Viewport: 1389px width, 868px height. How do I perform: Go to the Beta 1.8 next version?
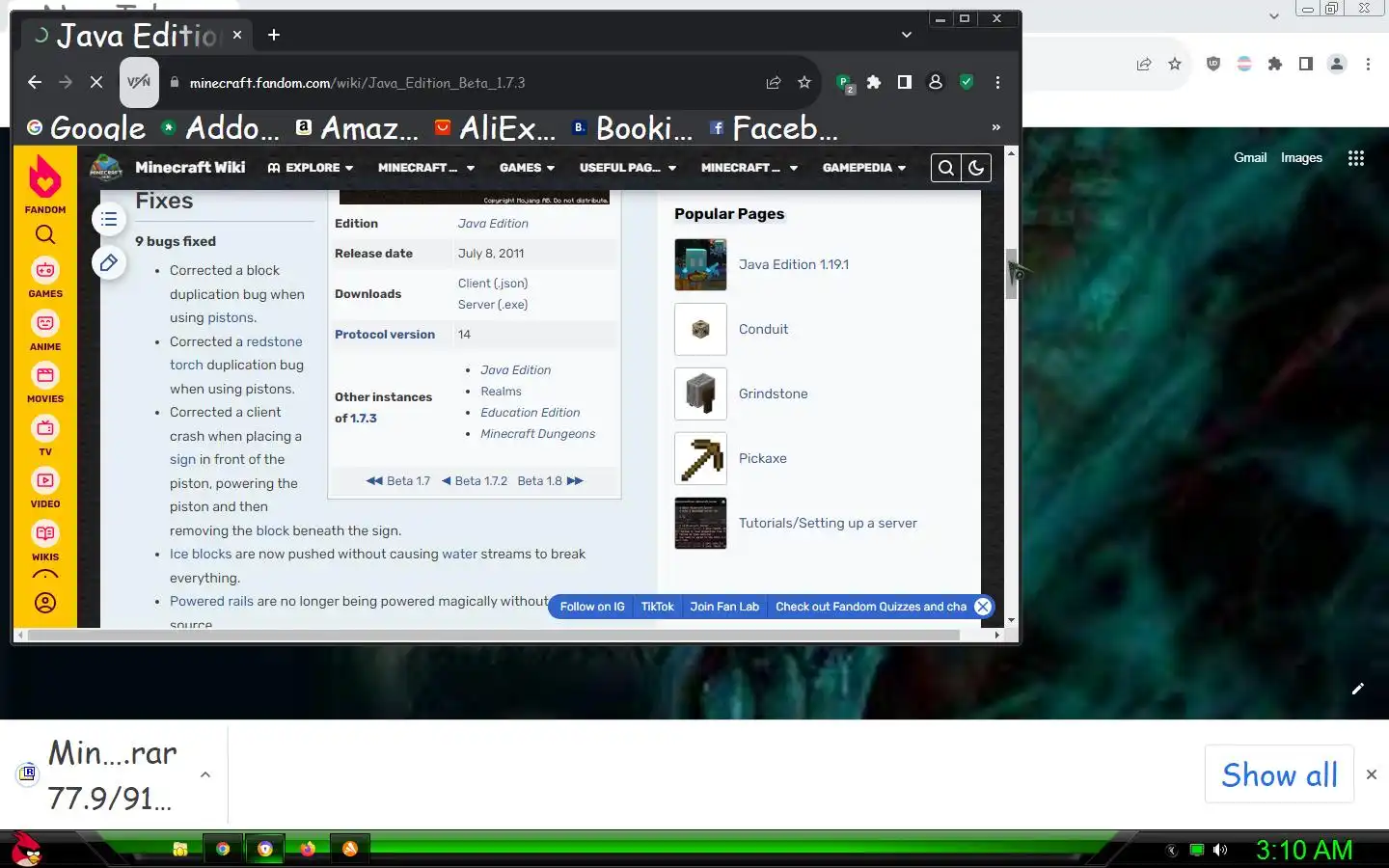click(550, 481)
